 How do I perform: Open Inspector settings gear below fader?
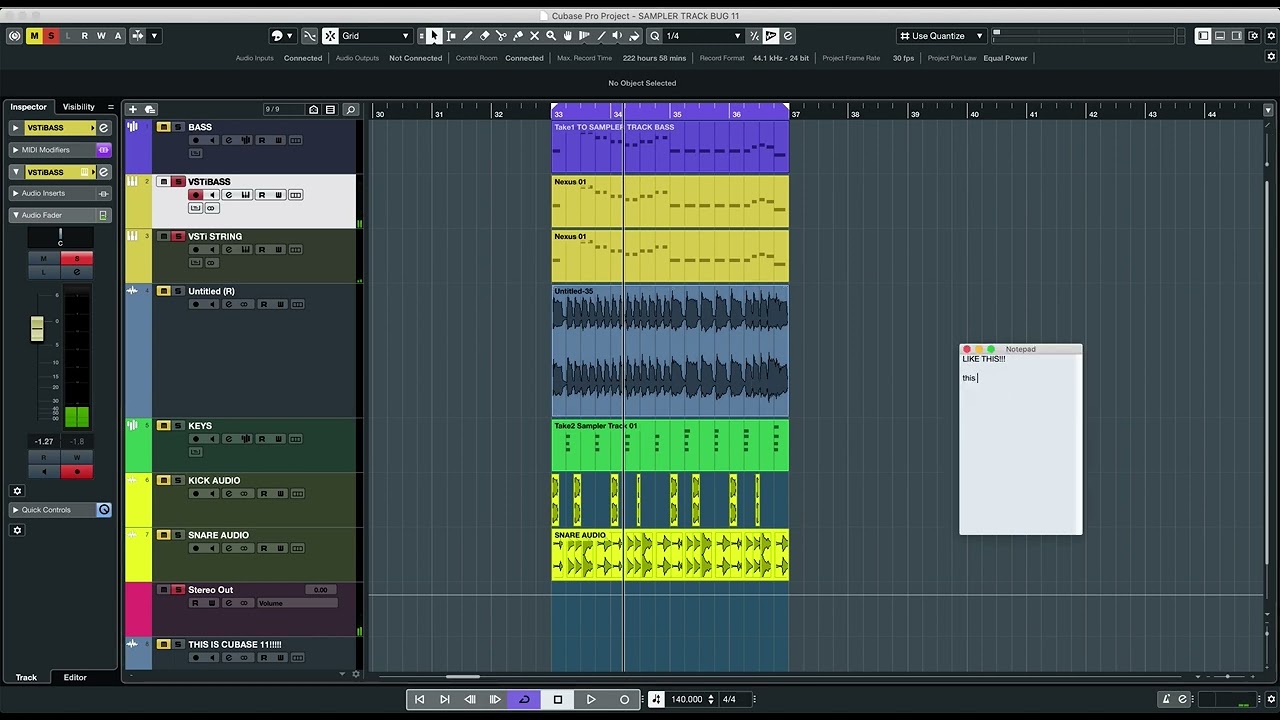(17, 491)
